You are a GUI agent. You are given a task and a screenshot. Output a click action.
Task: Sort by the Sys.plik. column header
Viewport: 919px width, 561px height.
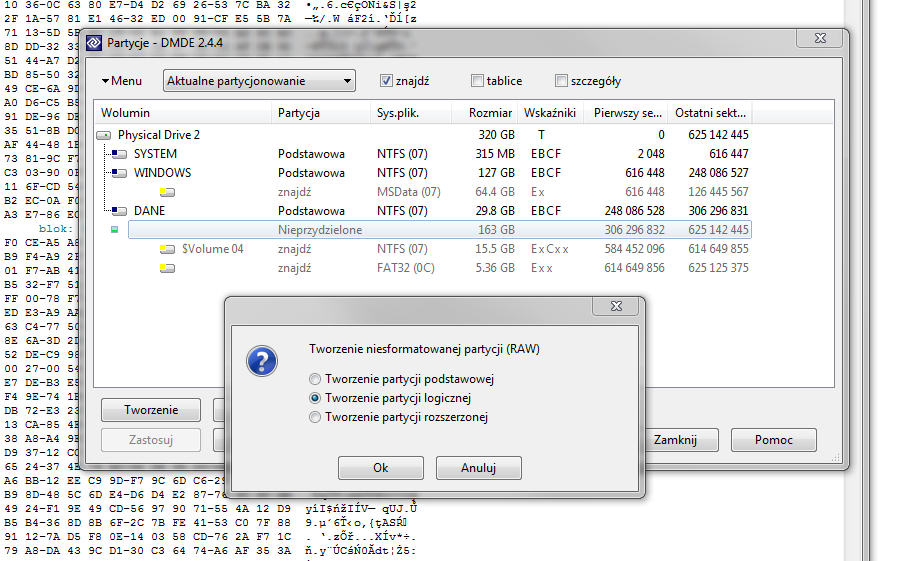(x=411, y=113)
